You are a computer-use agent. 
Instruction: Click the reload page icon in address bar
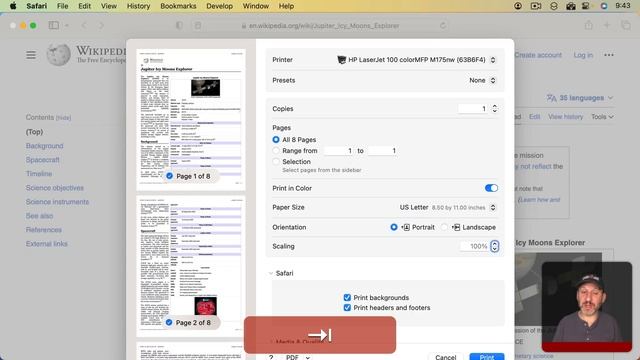[443, 25]
